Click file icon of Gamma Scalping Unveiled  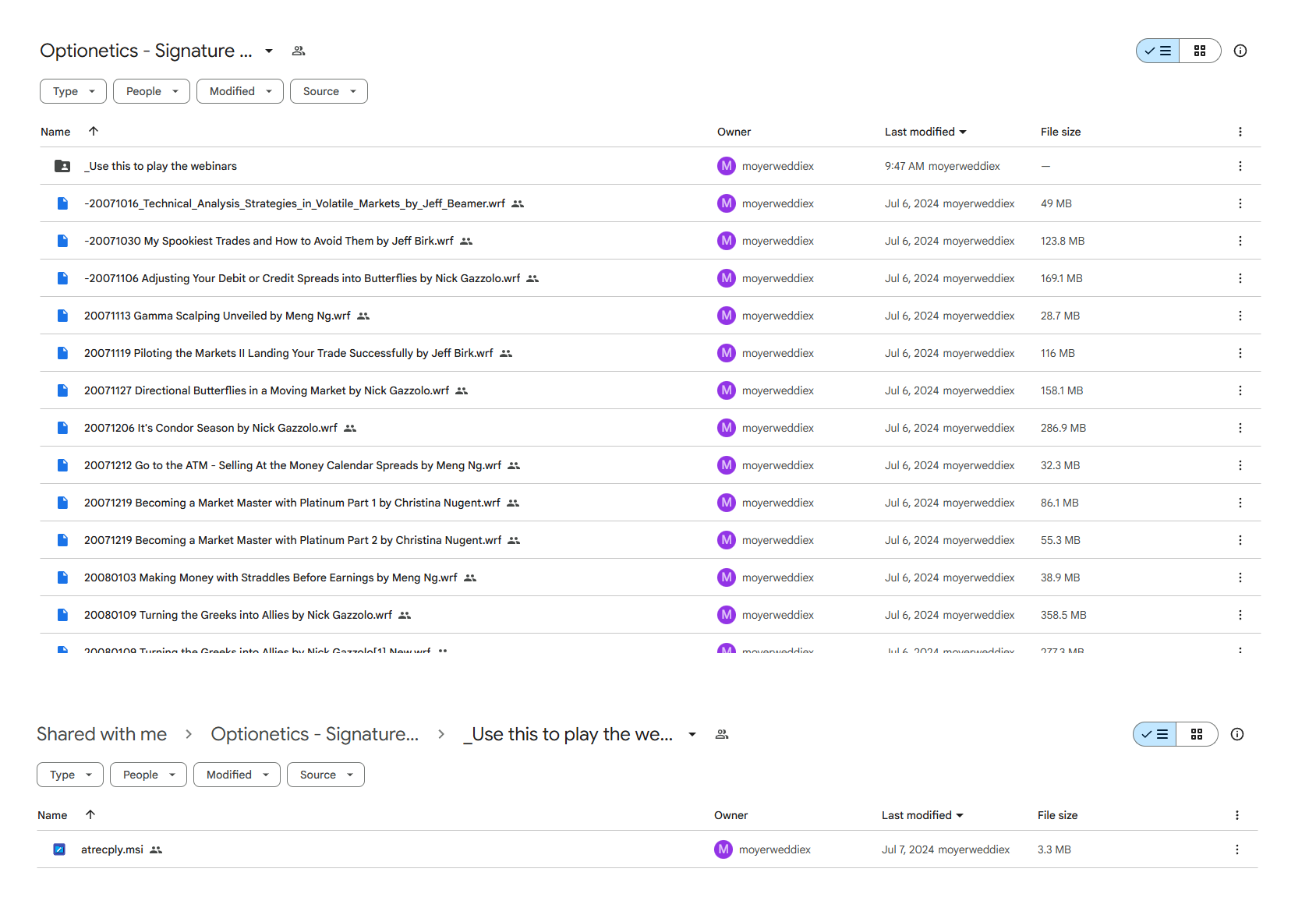click(x=62, y=316)
